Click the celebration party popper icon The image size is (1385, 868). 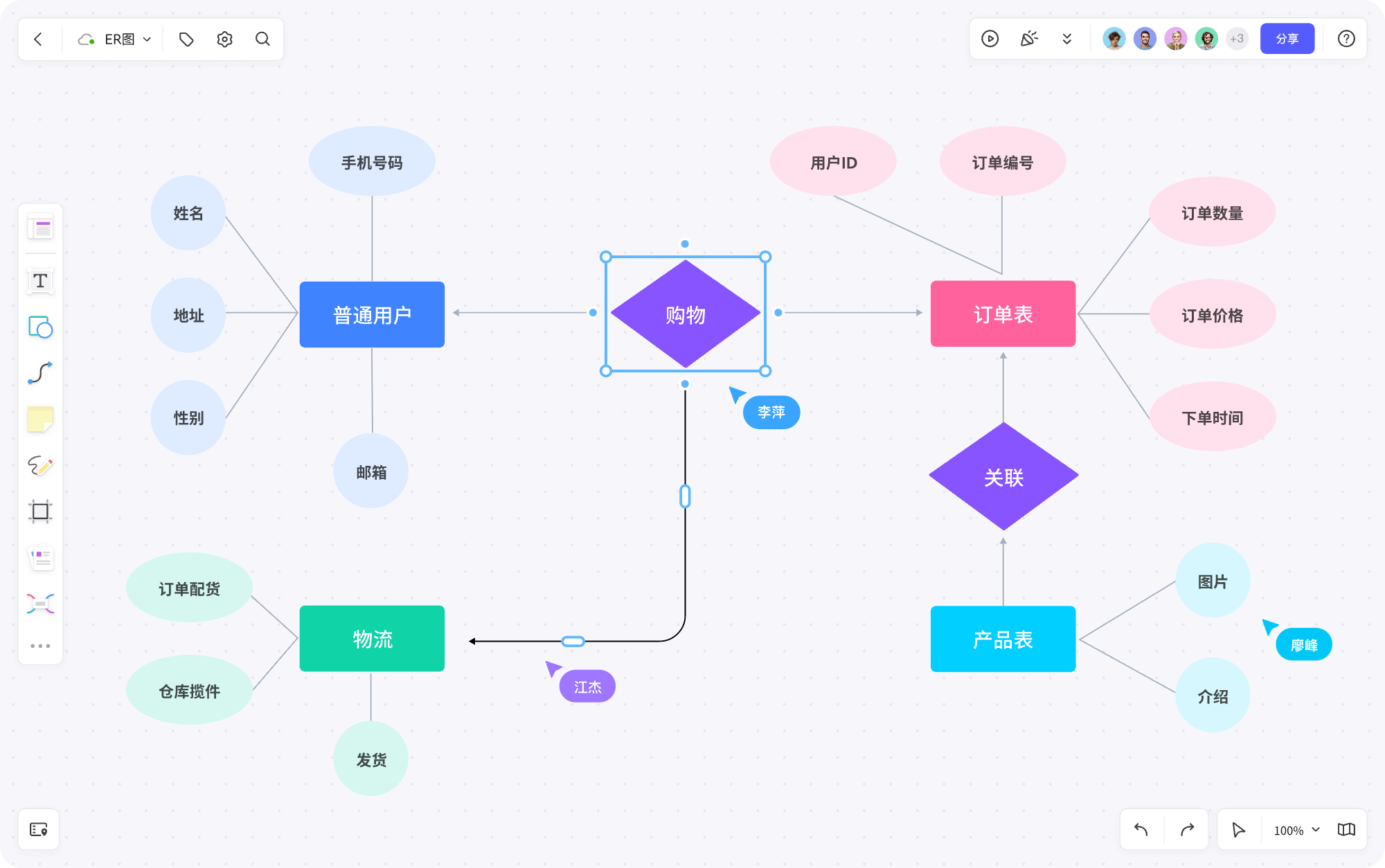[x=1029, y=39]
